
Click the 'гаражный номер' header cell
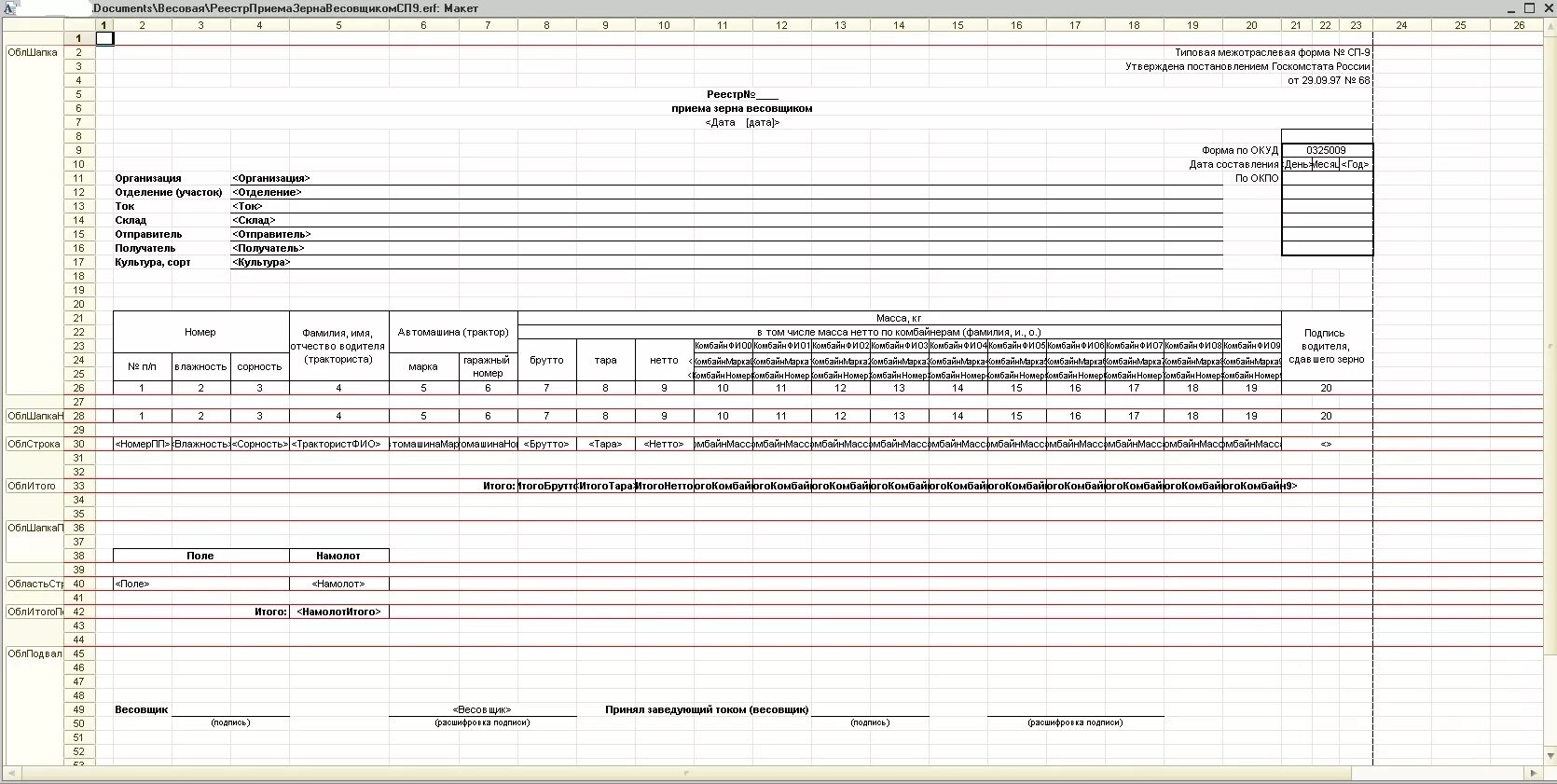[488, 366]
